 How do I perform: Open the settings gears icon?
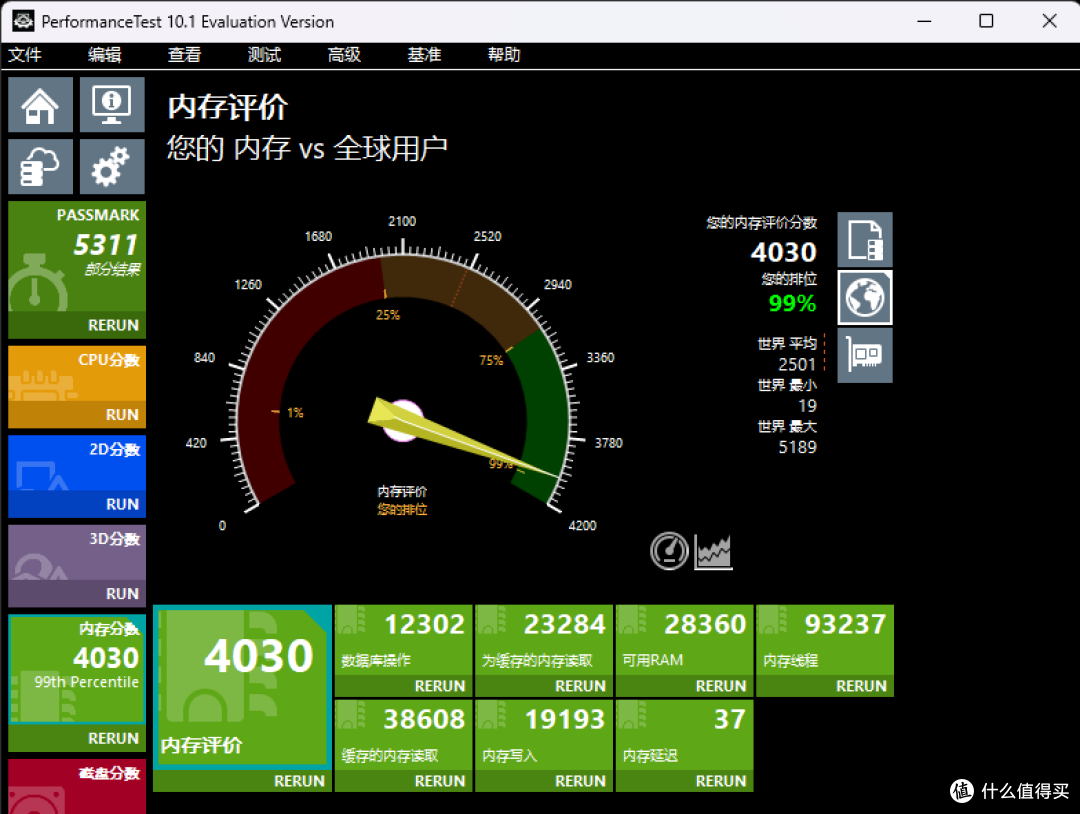pos(112,167)
